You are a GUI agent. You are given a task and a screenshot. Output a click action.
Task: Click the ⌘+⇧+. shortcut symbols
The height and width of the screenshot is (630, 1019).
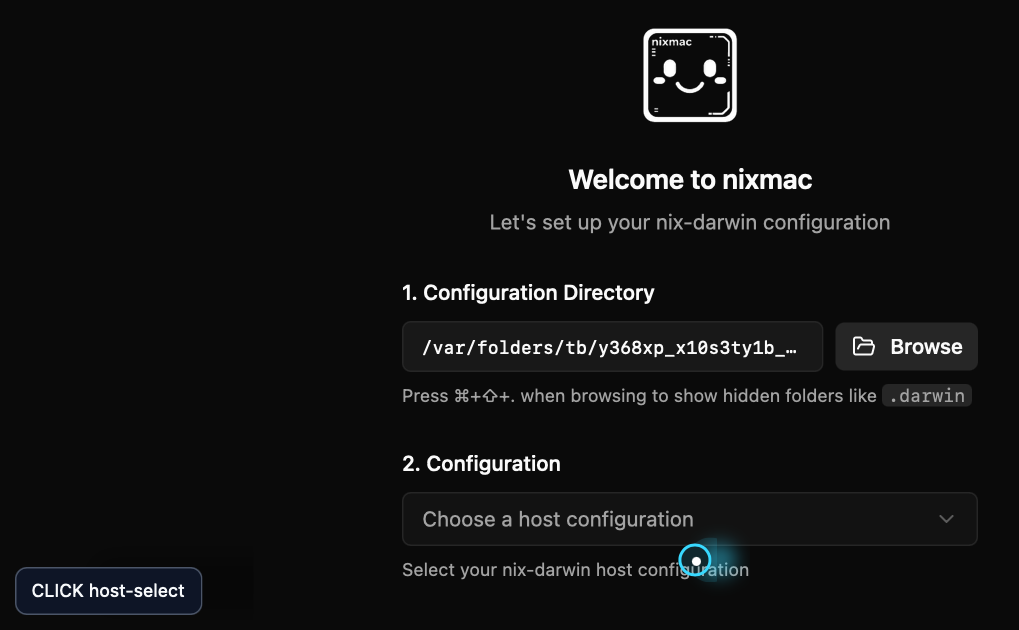coord(484,396)
